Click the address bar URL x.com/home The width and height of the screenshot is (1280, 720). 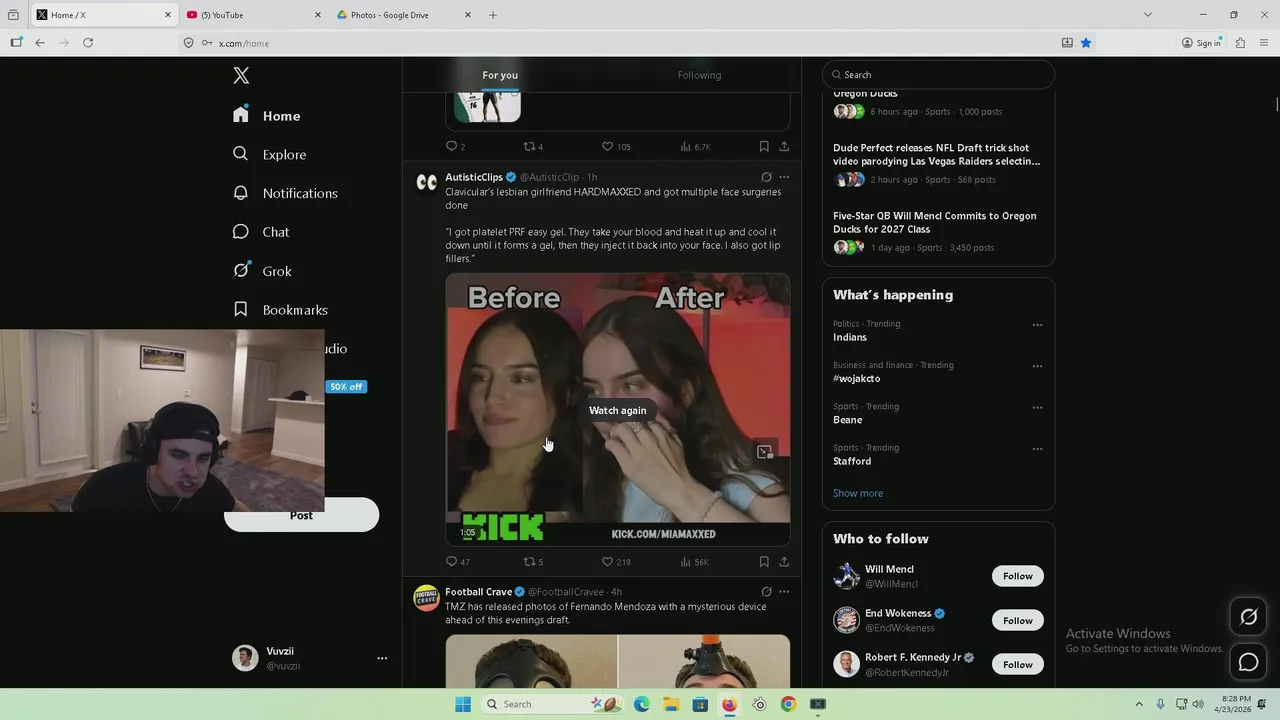[244, 43]
